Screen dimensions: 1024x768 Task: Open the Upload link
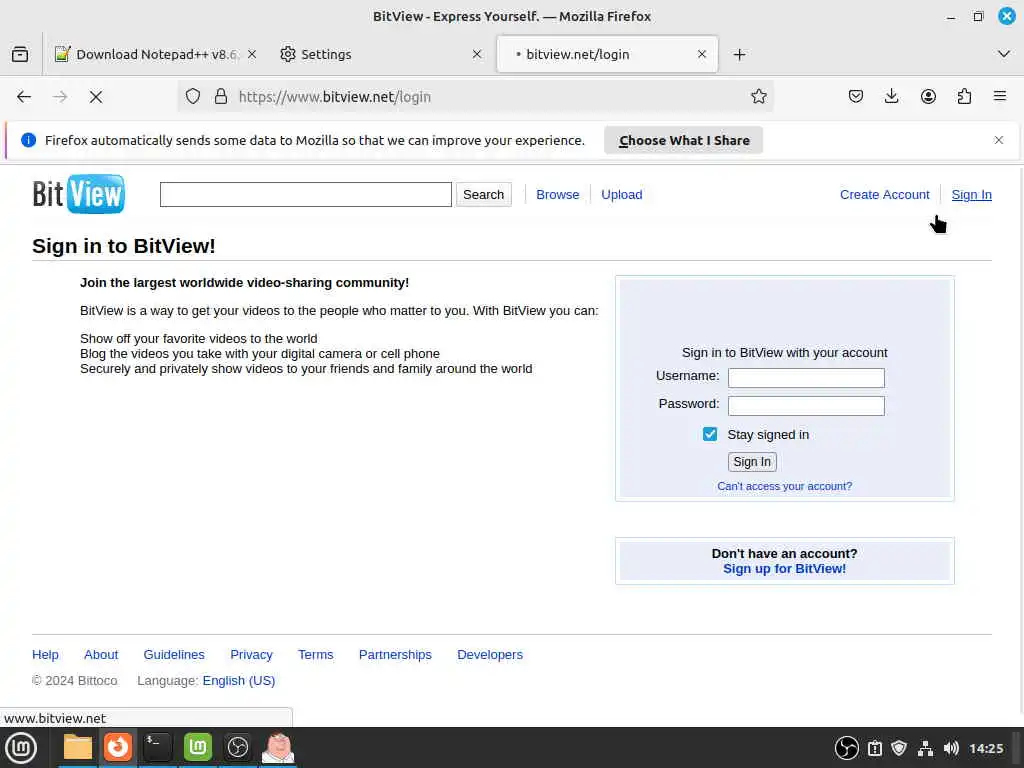click(x=622, y=195)
